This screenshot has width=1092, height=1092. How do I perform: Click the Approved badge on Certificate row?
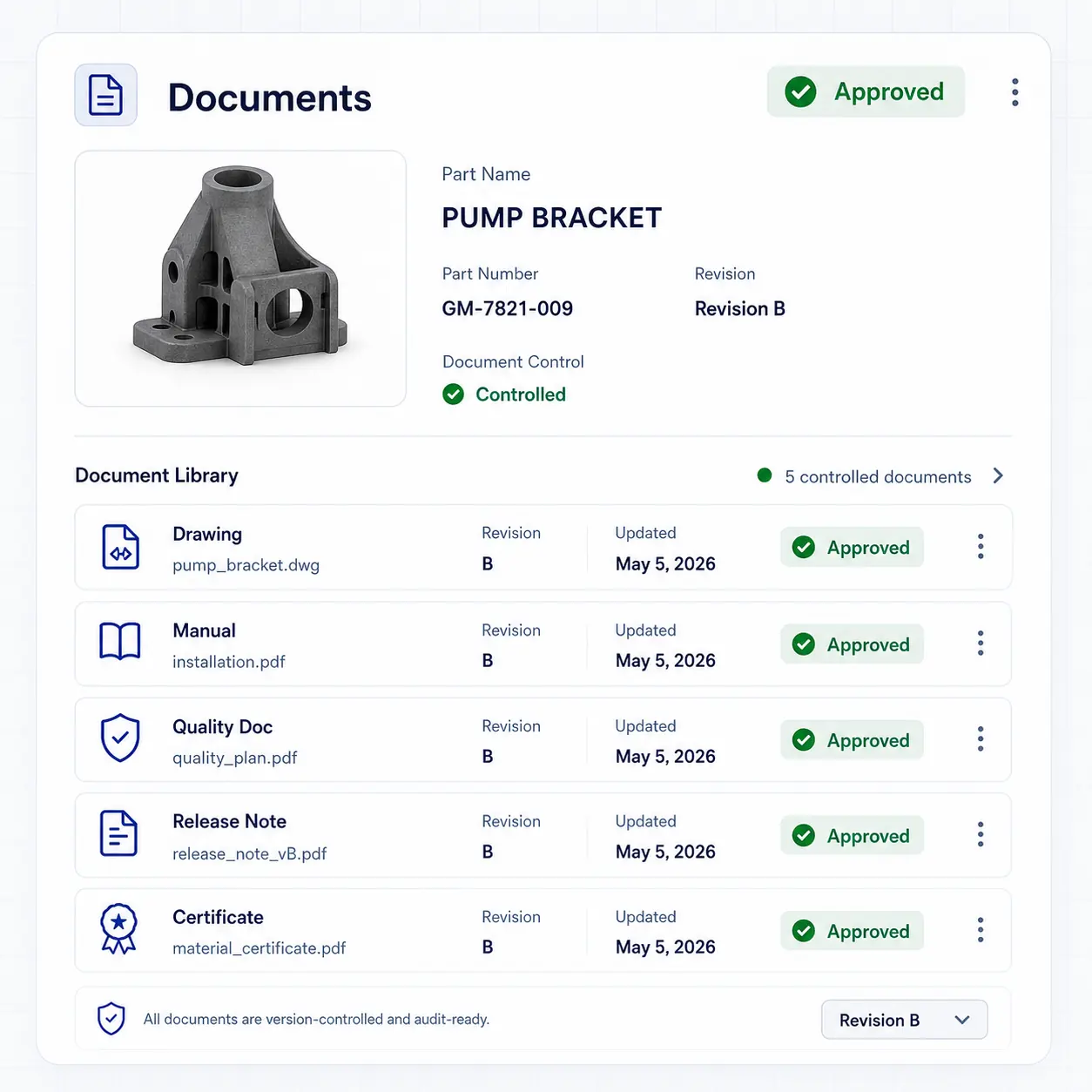(852, 931)
